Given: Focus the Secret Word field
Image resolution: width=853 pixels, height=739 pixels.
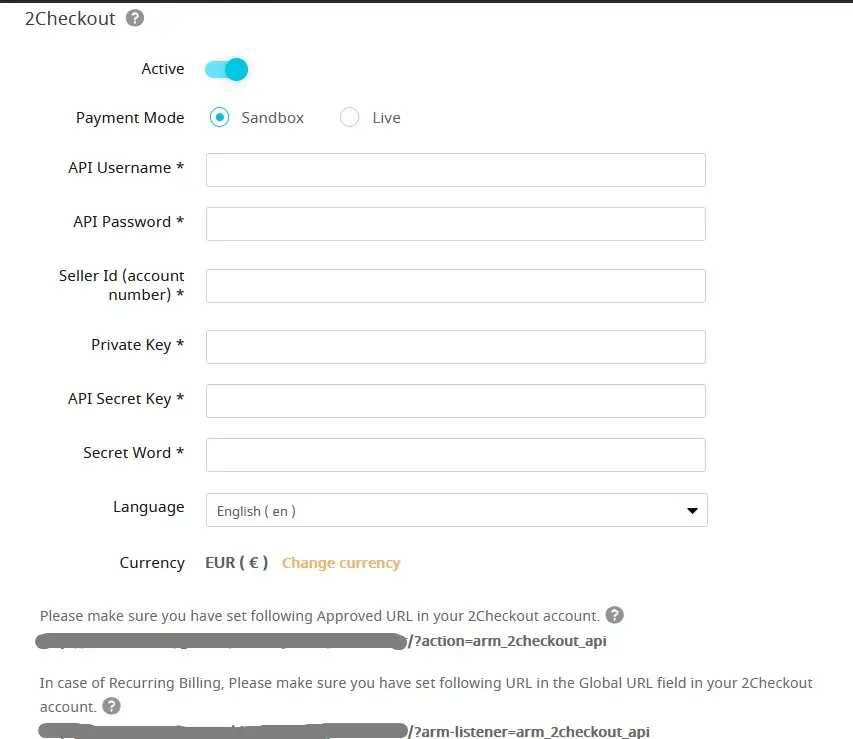Looking at the screenshot, I should (456, 455).
